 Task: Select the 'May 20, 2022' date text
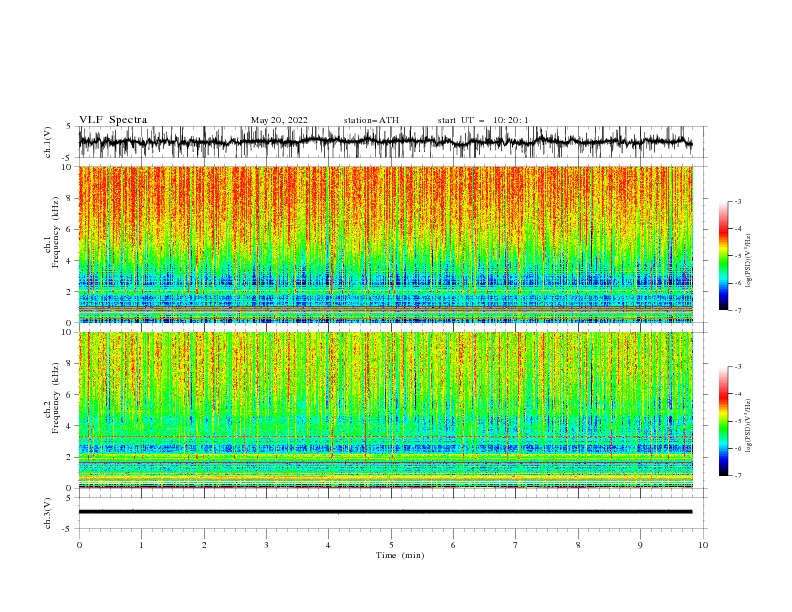[279, 120]
